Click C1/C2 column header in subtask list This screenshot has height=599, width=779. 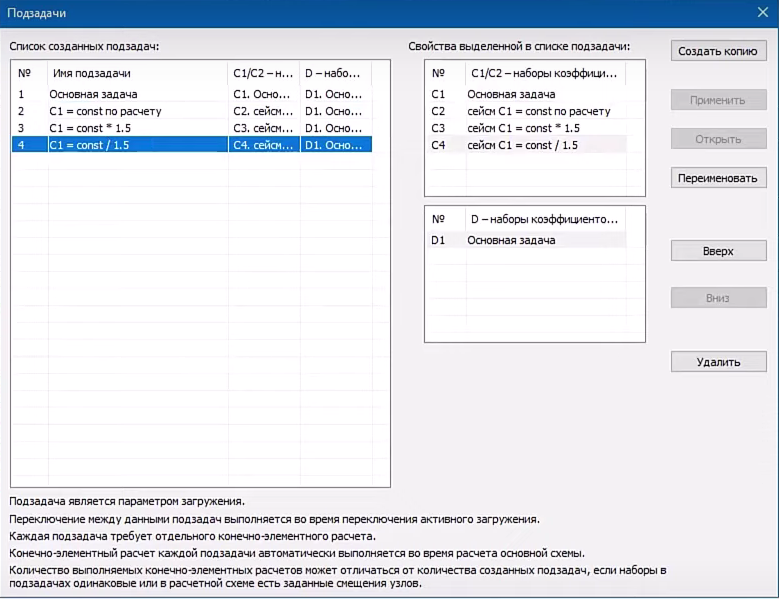point(263,73)
